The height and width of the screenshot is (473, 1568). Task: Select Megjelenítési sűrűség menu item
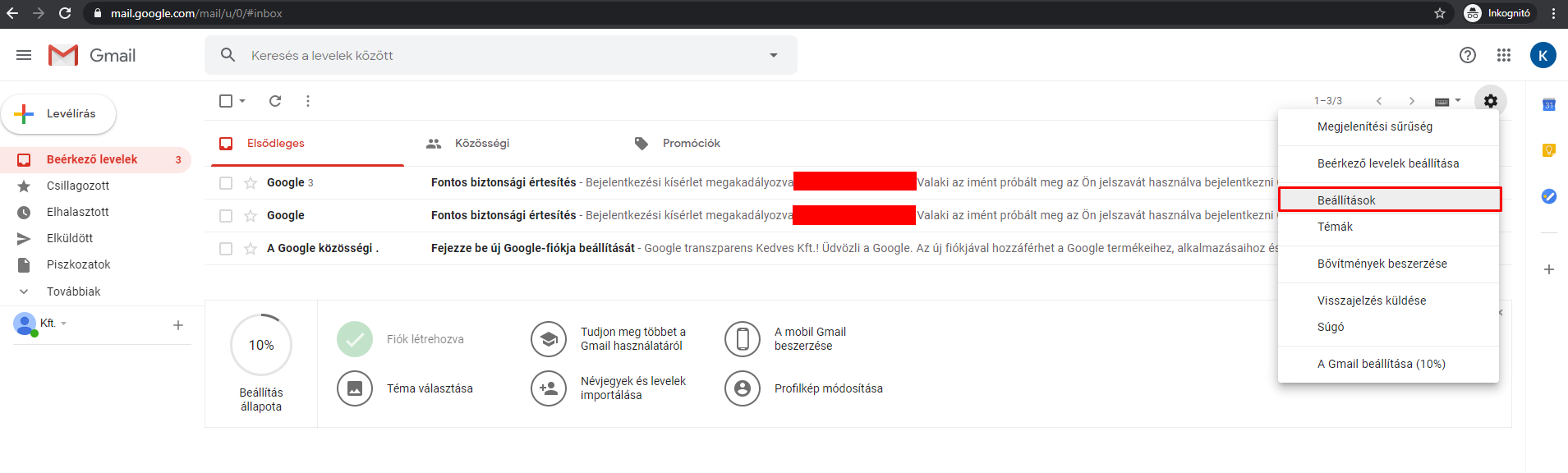coord(1388,126)
